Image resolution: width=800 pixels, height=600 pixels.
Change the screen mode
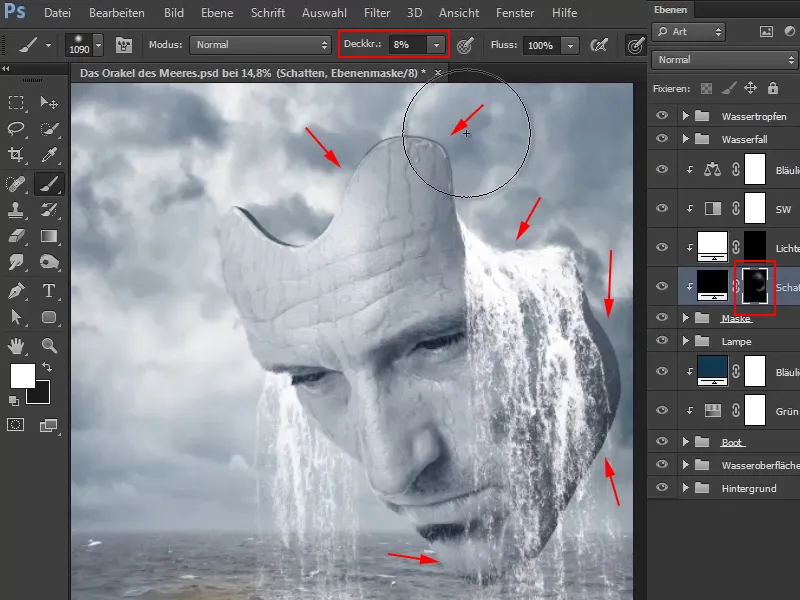coord(49,424)
